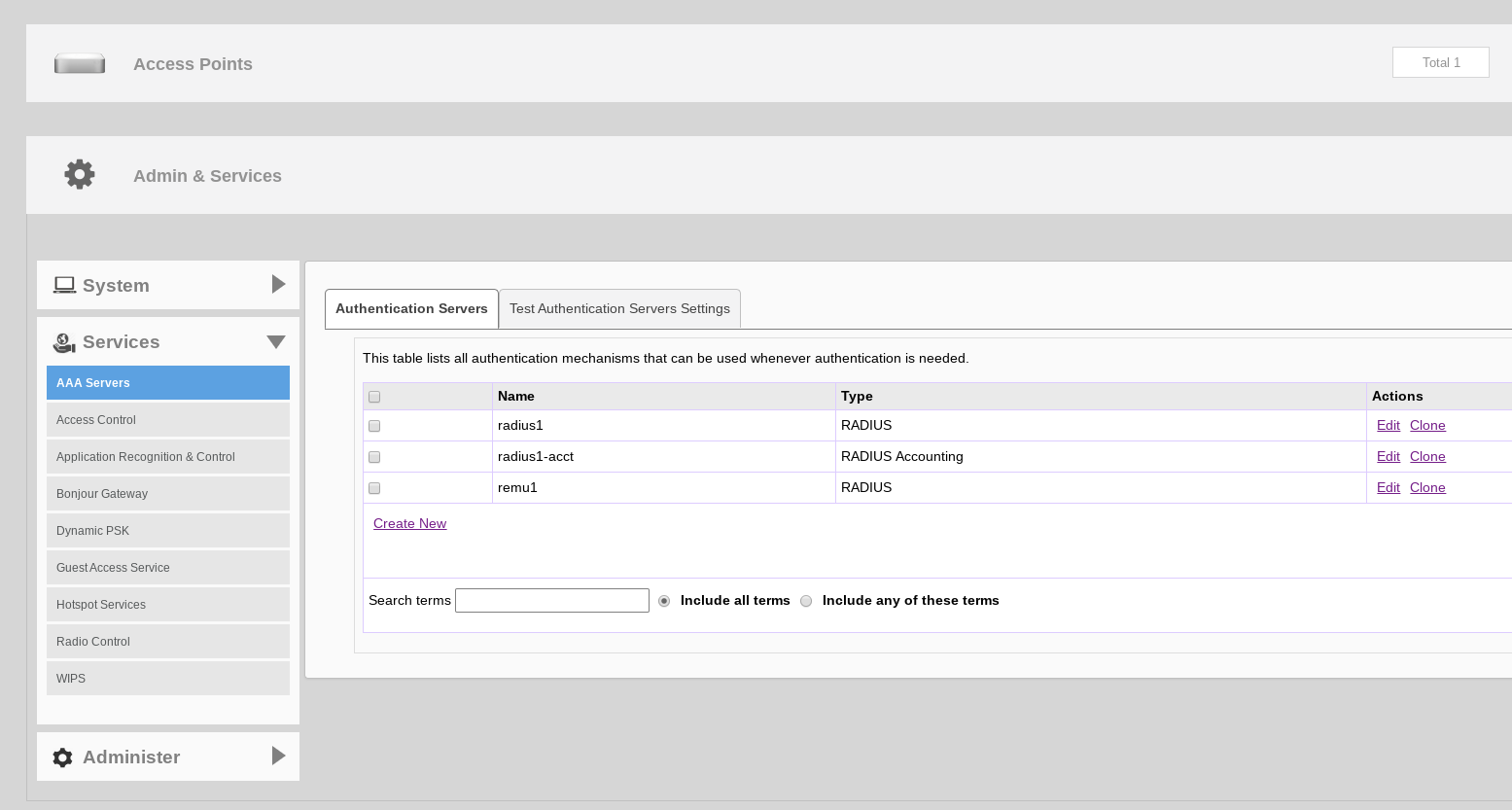Click the Administer gear icon at bottom
The width and height of the screenshot is (1512, 810).
(63, 757)
